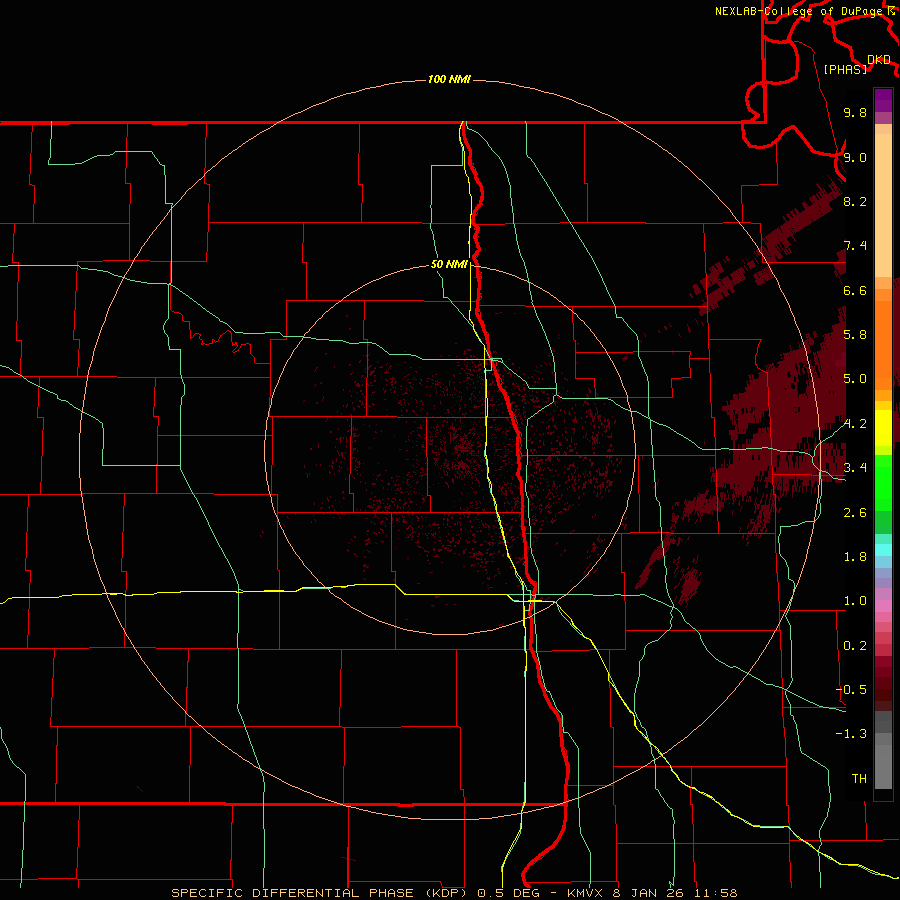Image resolution: width=900 pixels, height=900 pixels.
Task: Click the -0.5 scale value
Action: (x=851, y=690)
